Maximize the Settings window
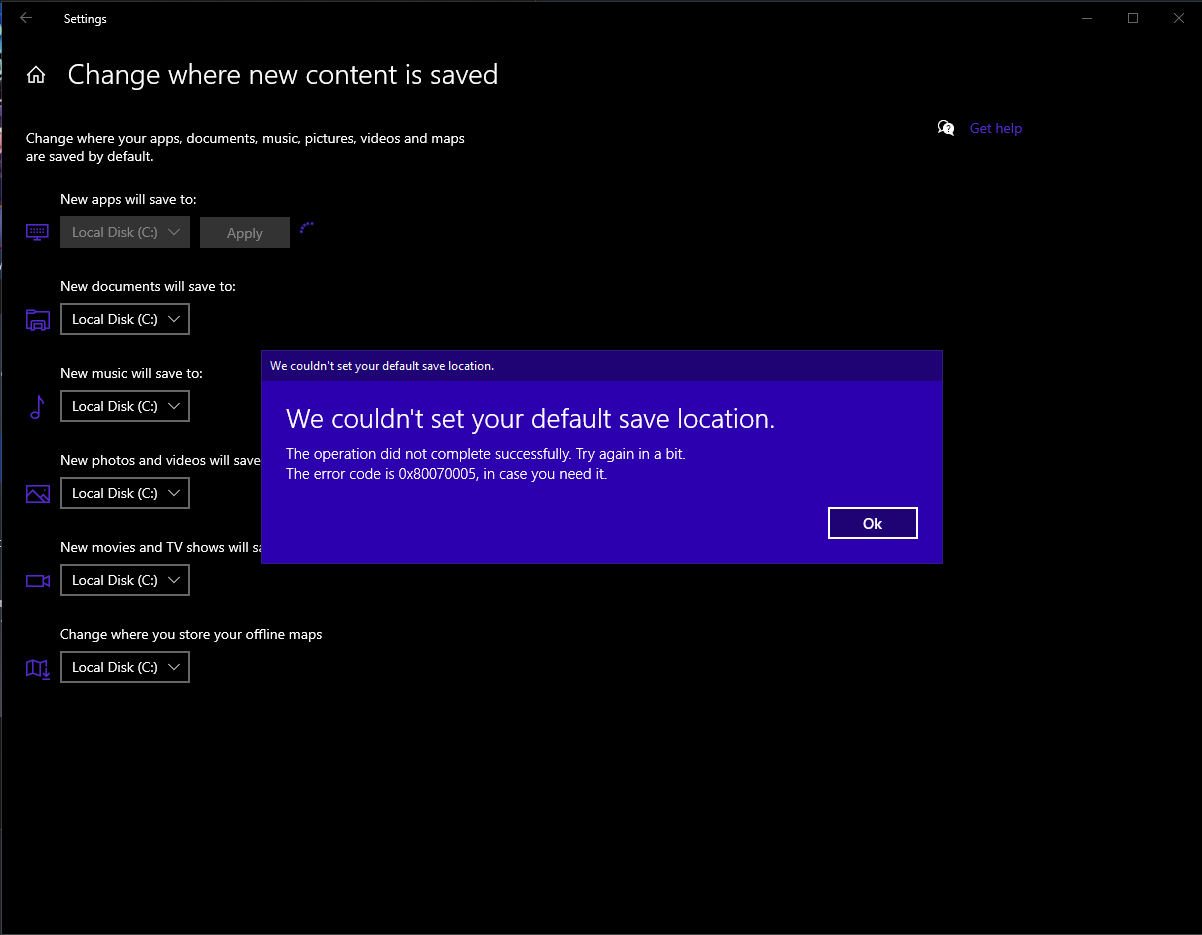Screen dimensions: 1202x935 (x=1133, y=18)
